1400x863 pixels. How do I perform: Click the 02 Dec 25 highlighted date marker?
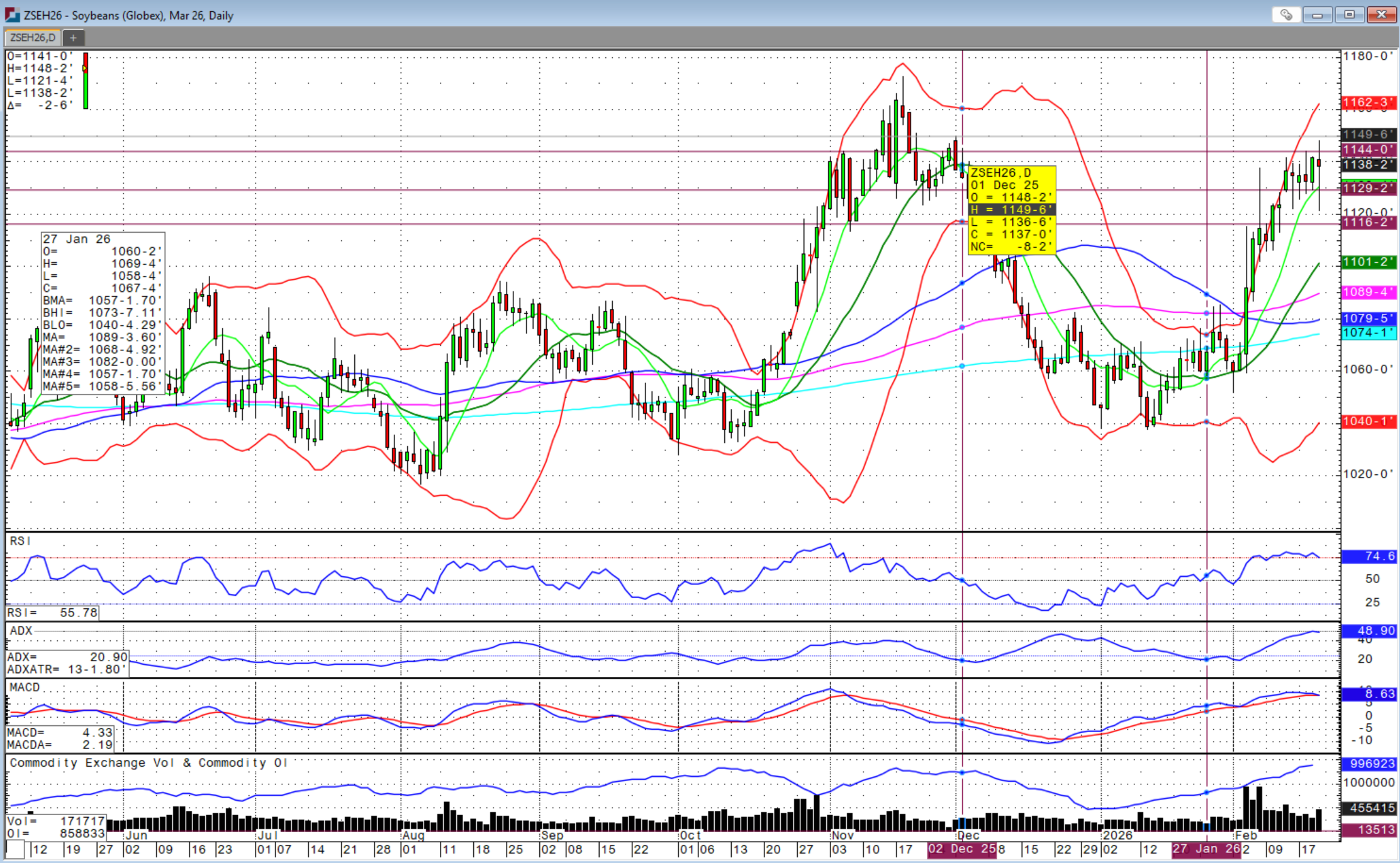pos(961,849)
